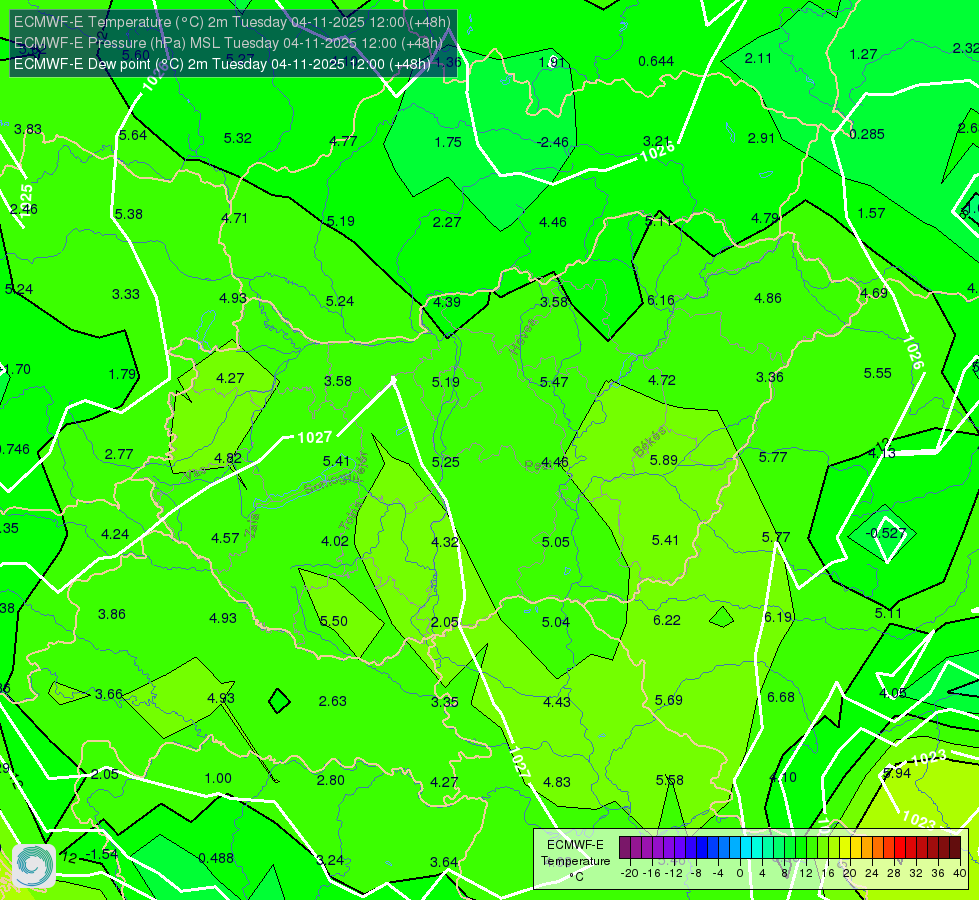Click the value 0.488 near the bottom
Viewport: 979px width, 900px height.
(216, 858)
